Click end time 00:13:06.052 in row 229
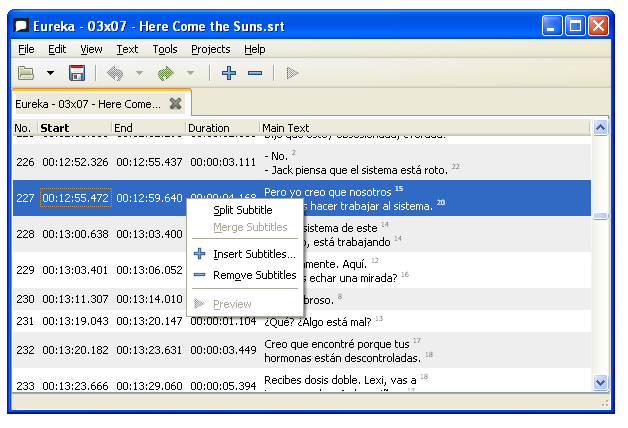 point(149,270)
